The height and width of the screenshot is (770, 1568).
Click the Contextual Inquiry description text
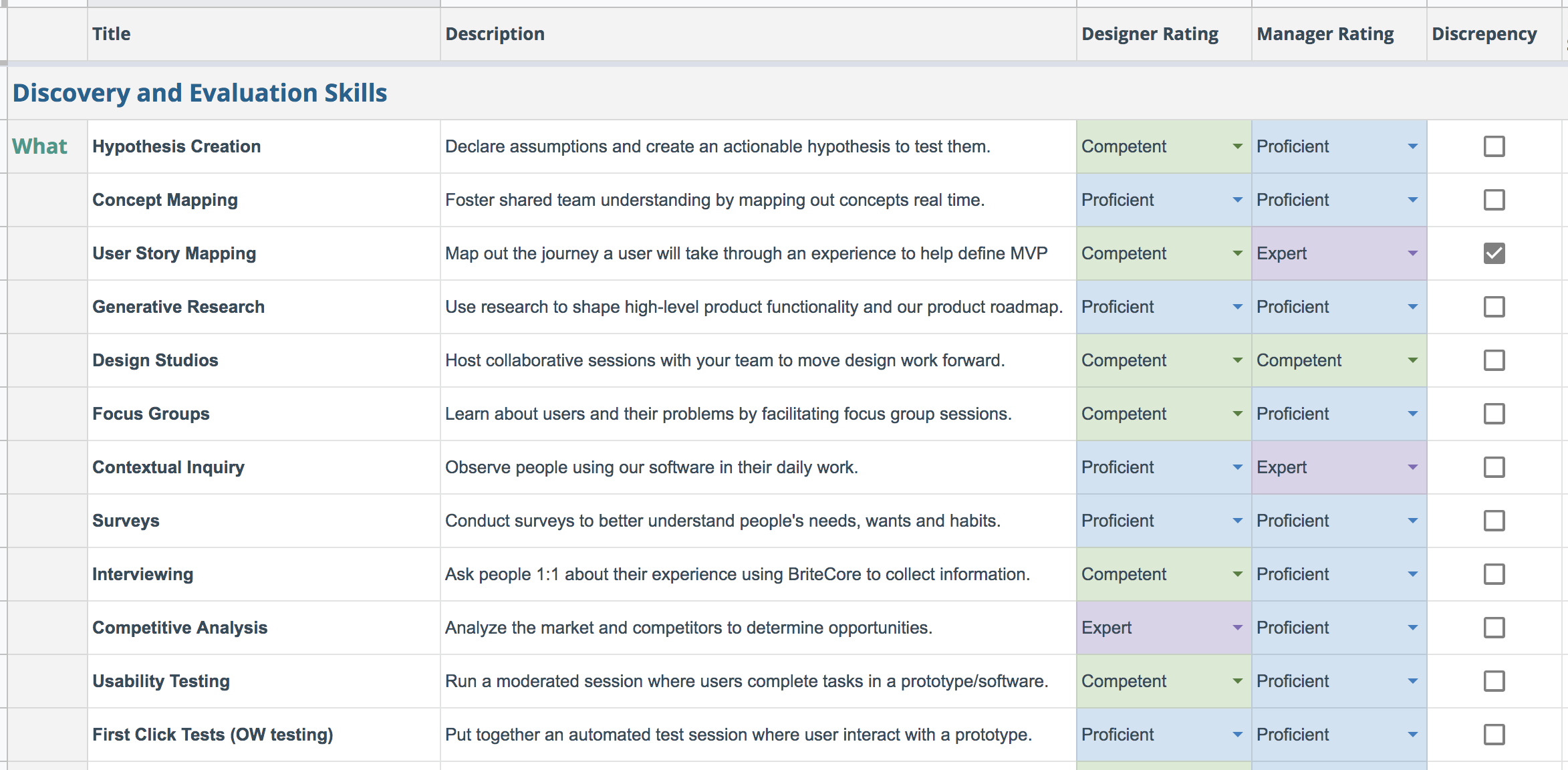pyautogui.click(x=653, y=467)
